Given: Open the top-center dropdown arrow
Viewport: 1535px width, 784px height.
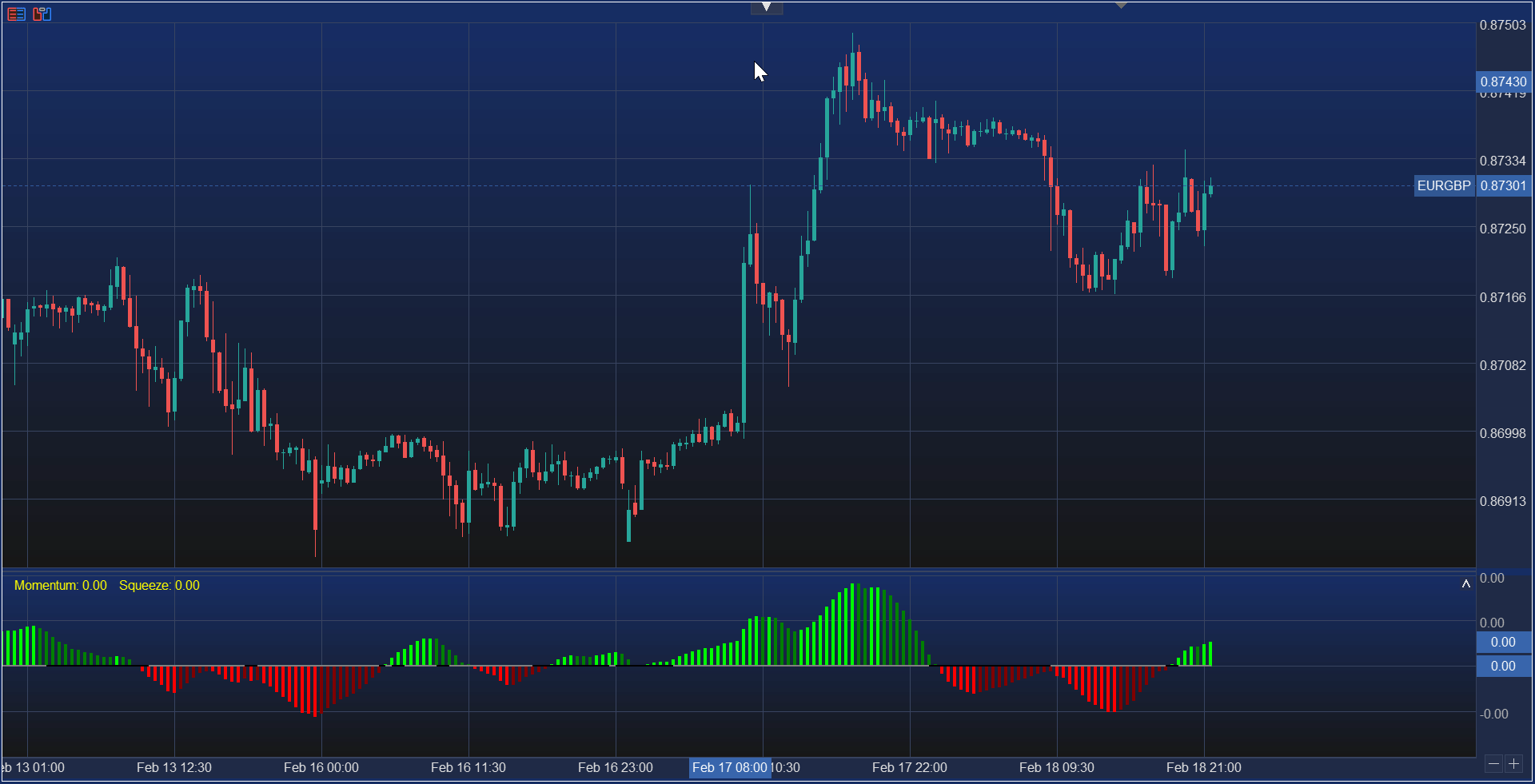Looking at the screenshot, I should [767, 6].
